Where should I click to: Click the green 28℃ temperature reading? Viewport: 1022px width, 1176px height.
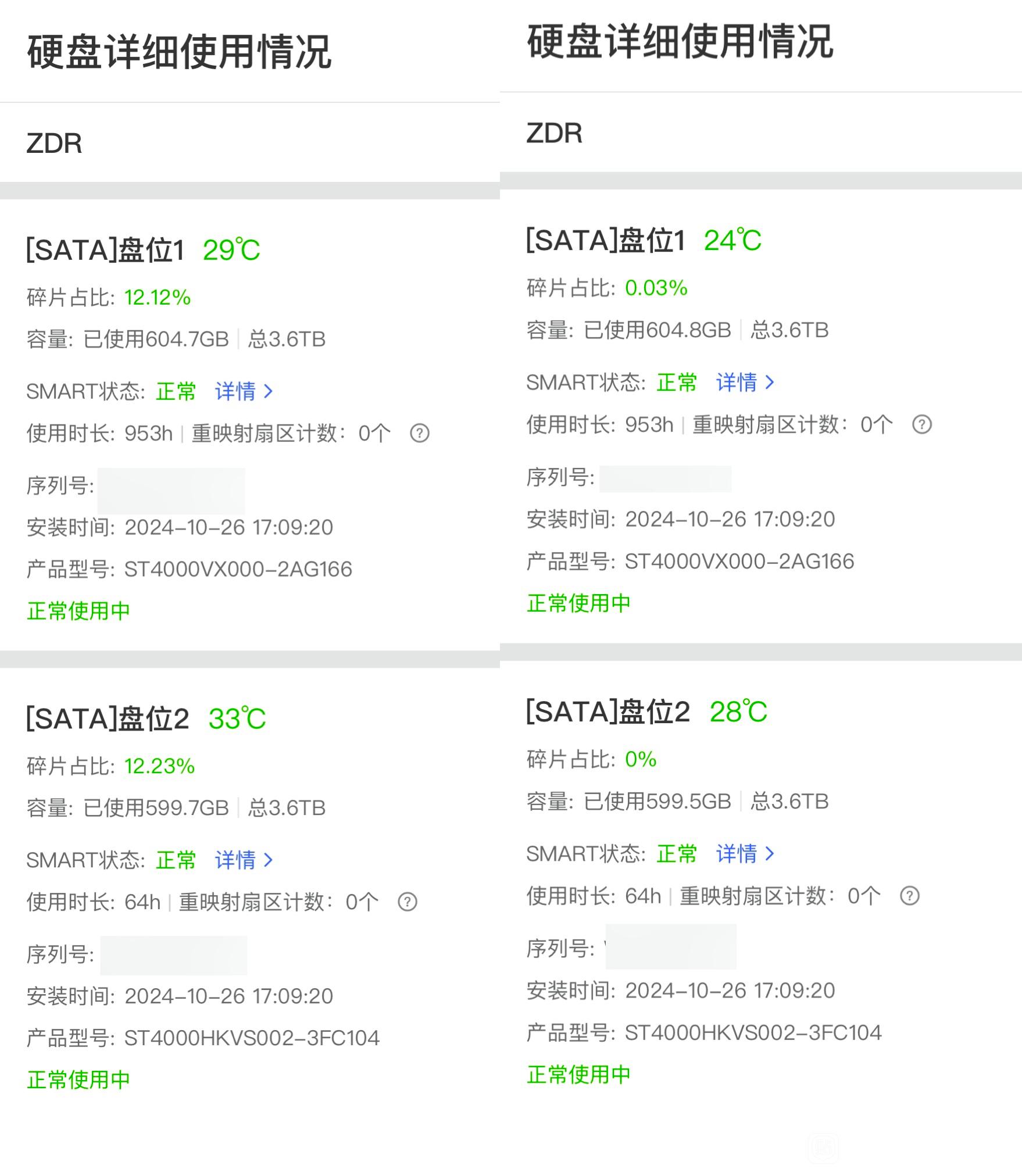(738, 712)
